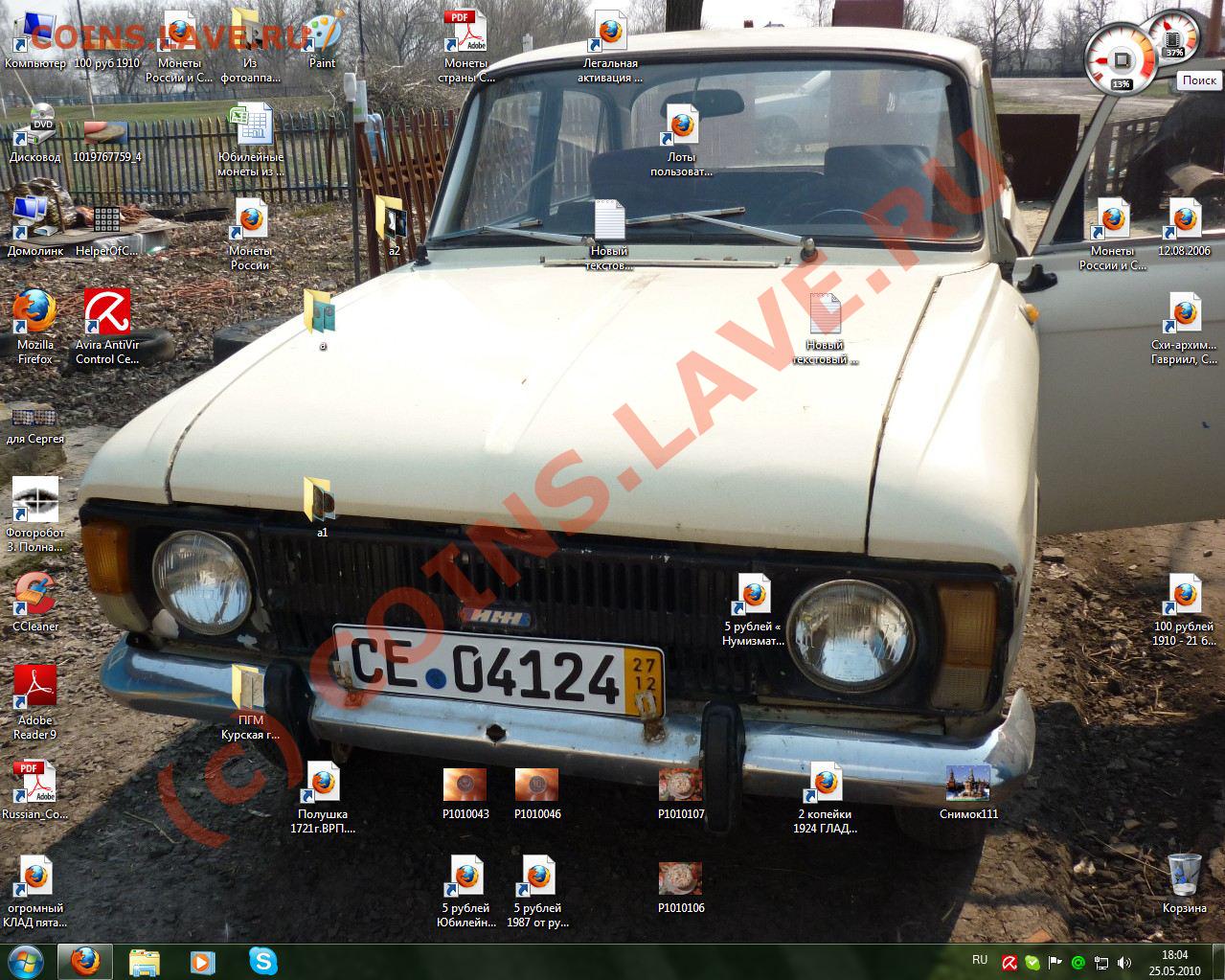
Task: Launch Avira AntiVir Control Center icon
Action: coord(107,326)
